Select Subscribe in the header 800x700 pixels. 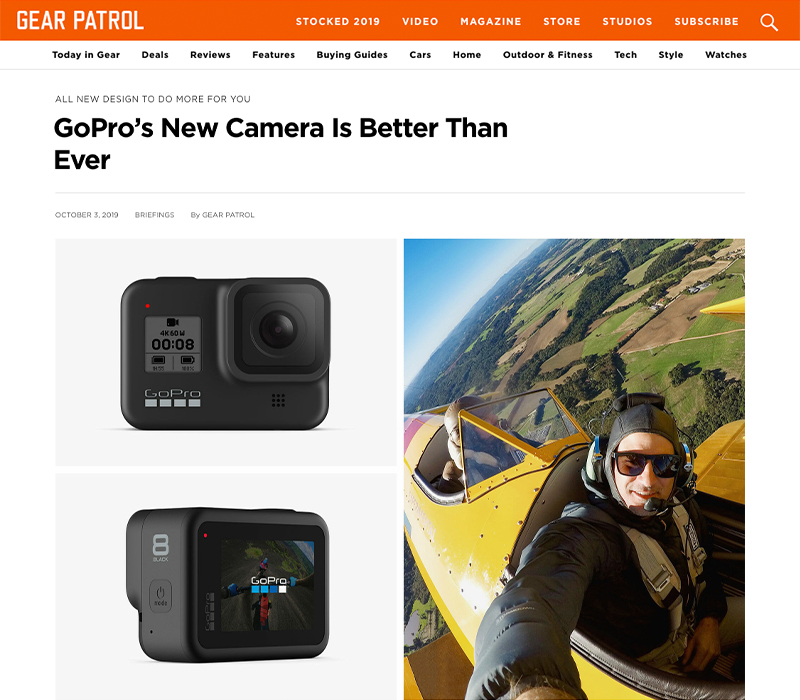tap(706, 21)
